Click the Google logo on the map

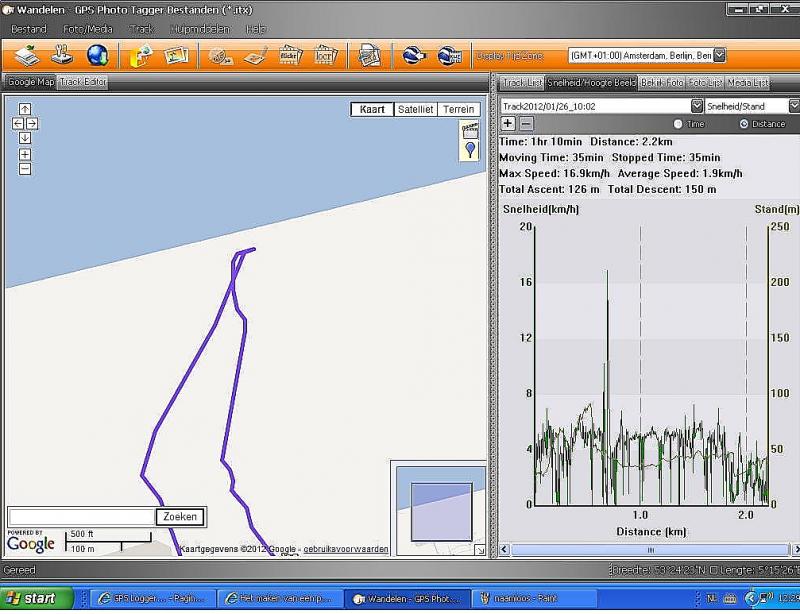[x=31, y=542]
